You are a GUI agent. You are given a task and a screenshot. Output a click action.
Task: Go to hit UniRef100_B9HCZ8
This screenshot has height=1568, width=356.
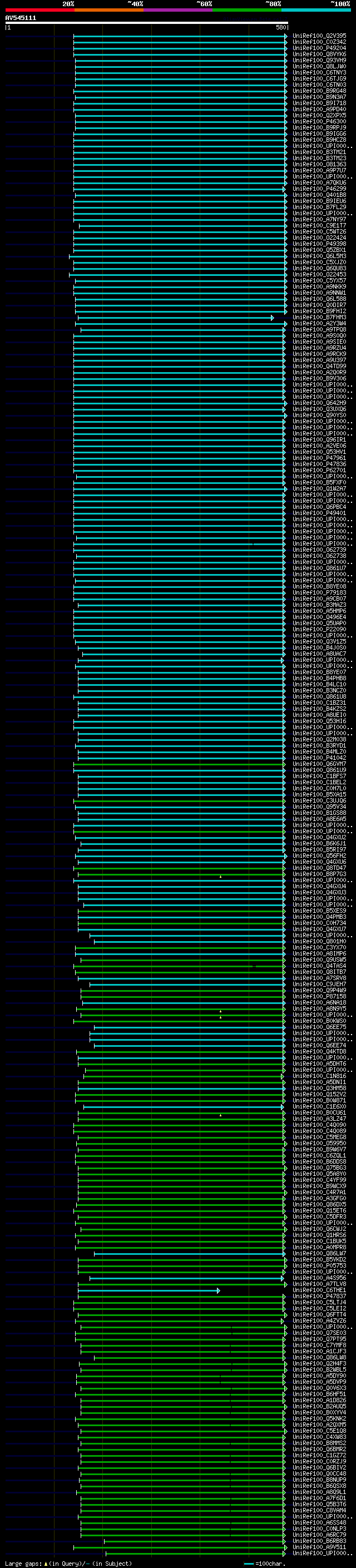click(x=319, y=140)
